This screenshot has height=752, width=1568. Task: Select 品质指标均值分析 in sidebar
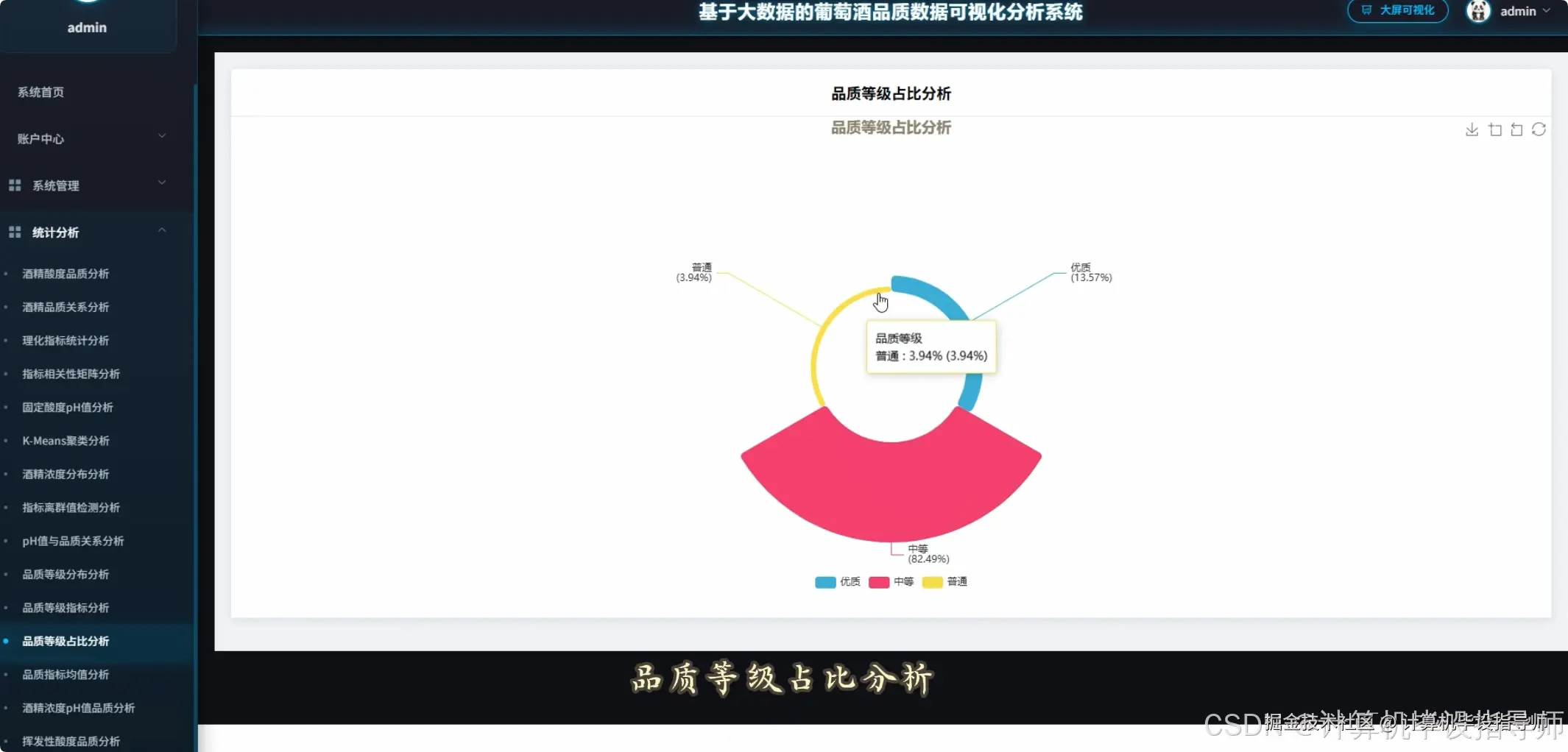(x=66, y=675)
